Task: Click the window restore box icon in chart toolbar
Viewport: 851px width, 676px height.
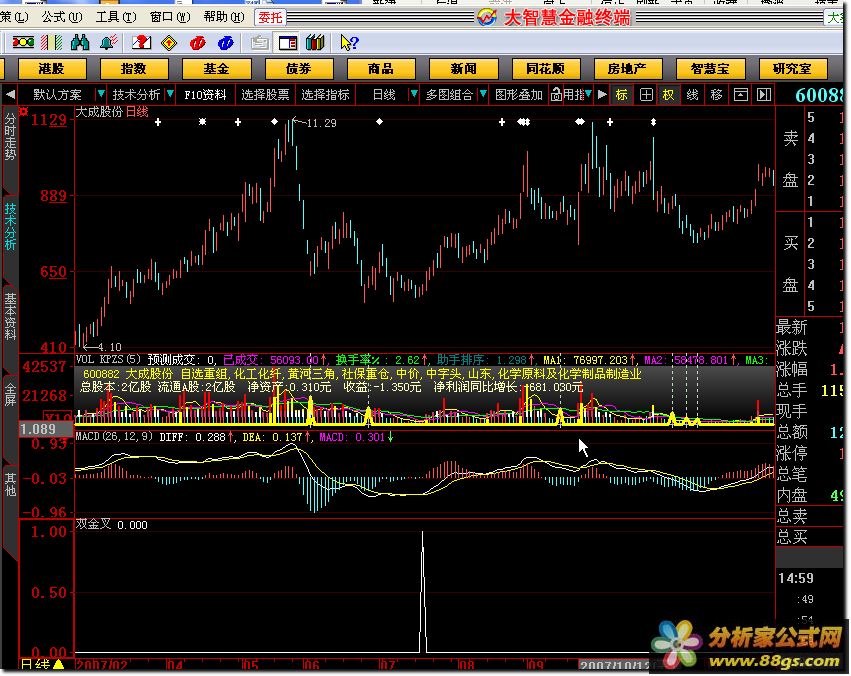Action: click(740, 95)
